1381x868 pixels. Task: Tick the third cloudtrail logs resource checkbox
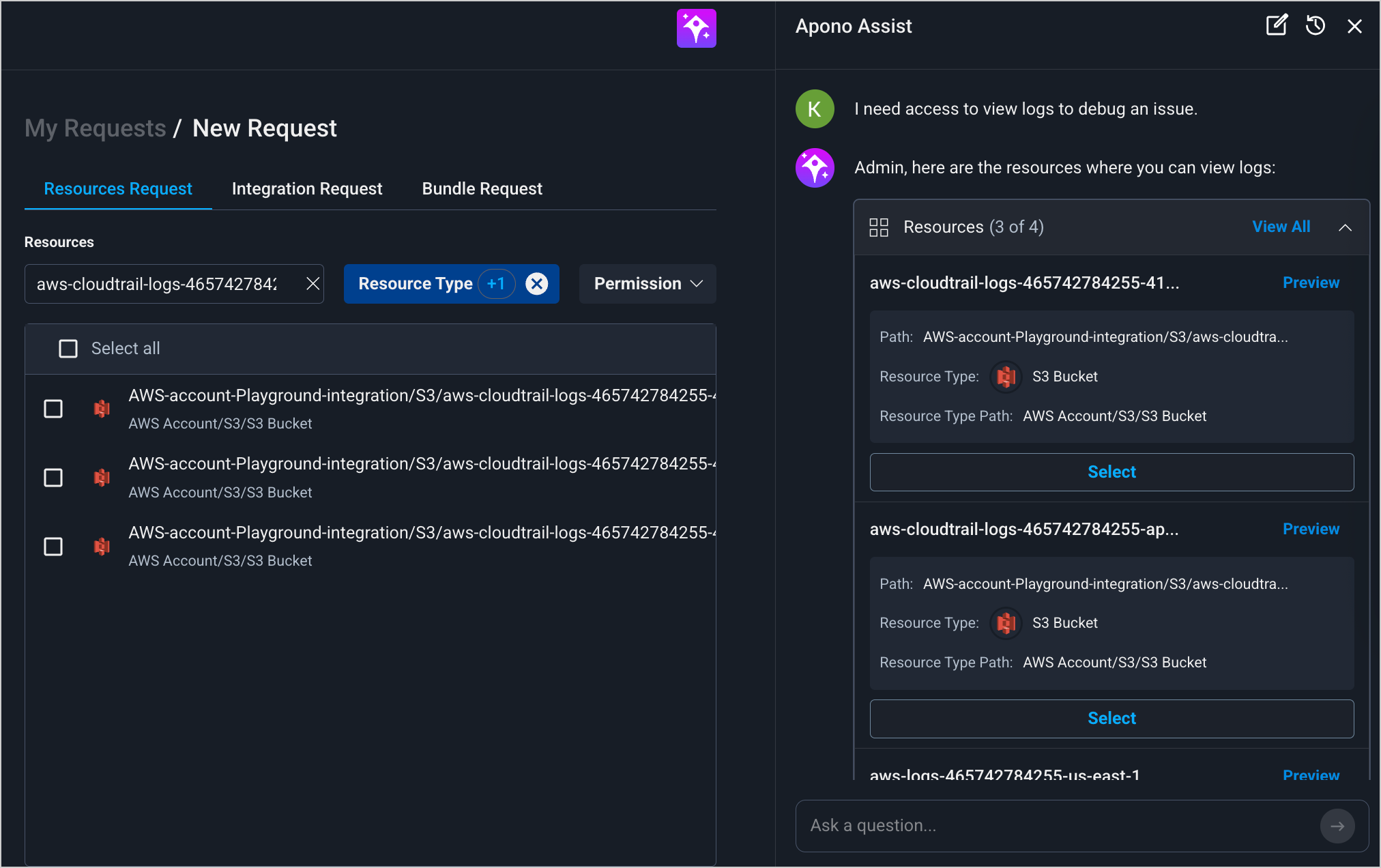(x=53, y=547)
